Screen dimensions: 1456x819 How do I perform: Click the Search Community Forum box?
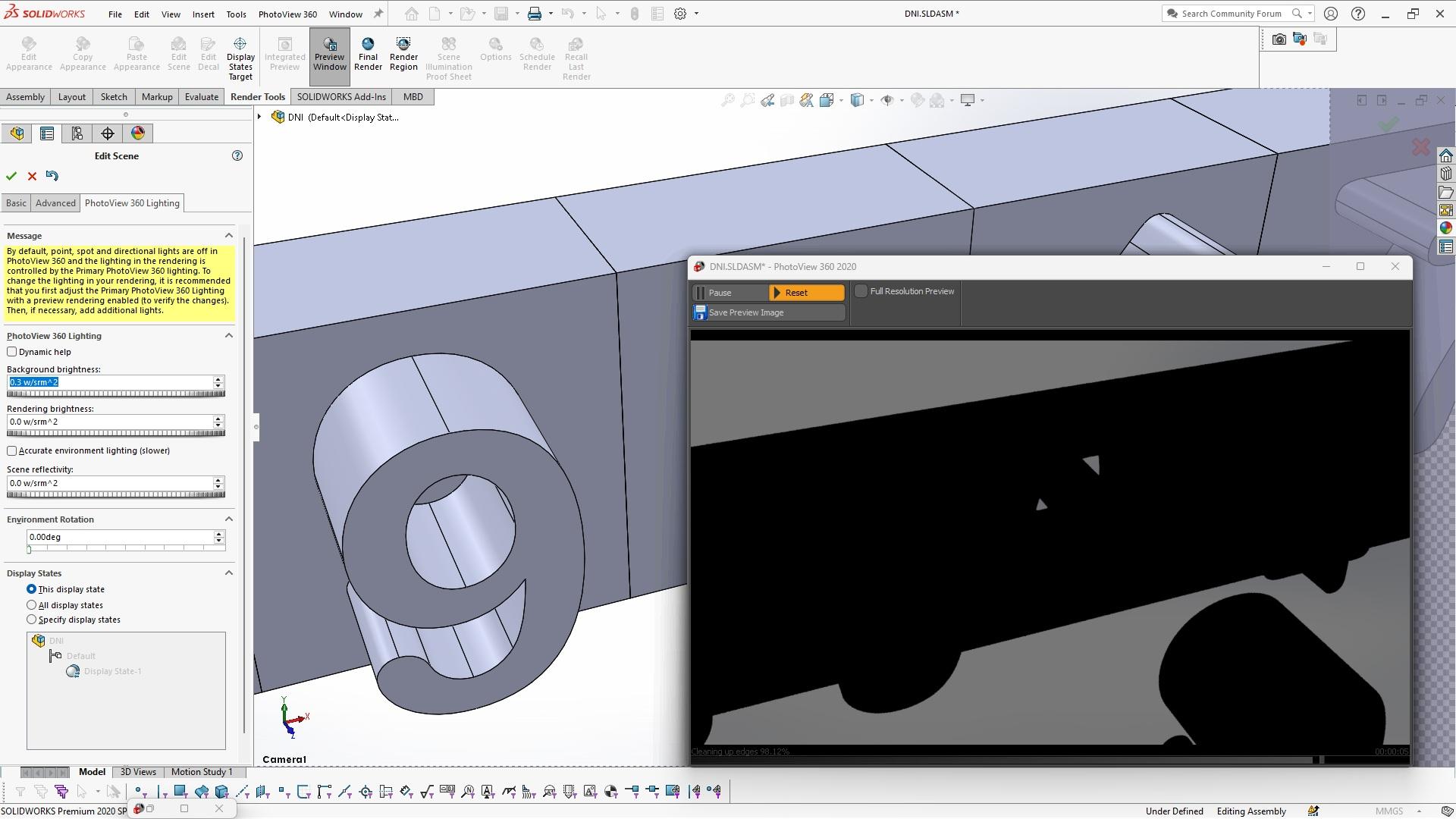pyautogui.click(x=1231, y=14)
